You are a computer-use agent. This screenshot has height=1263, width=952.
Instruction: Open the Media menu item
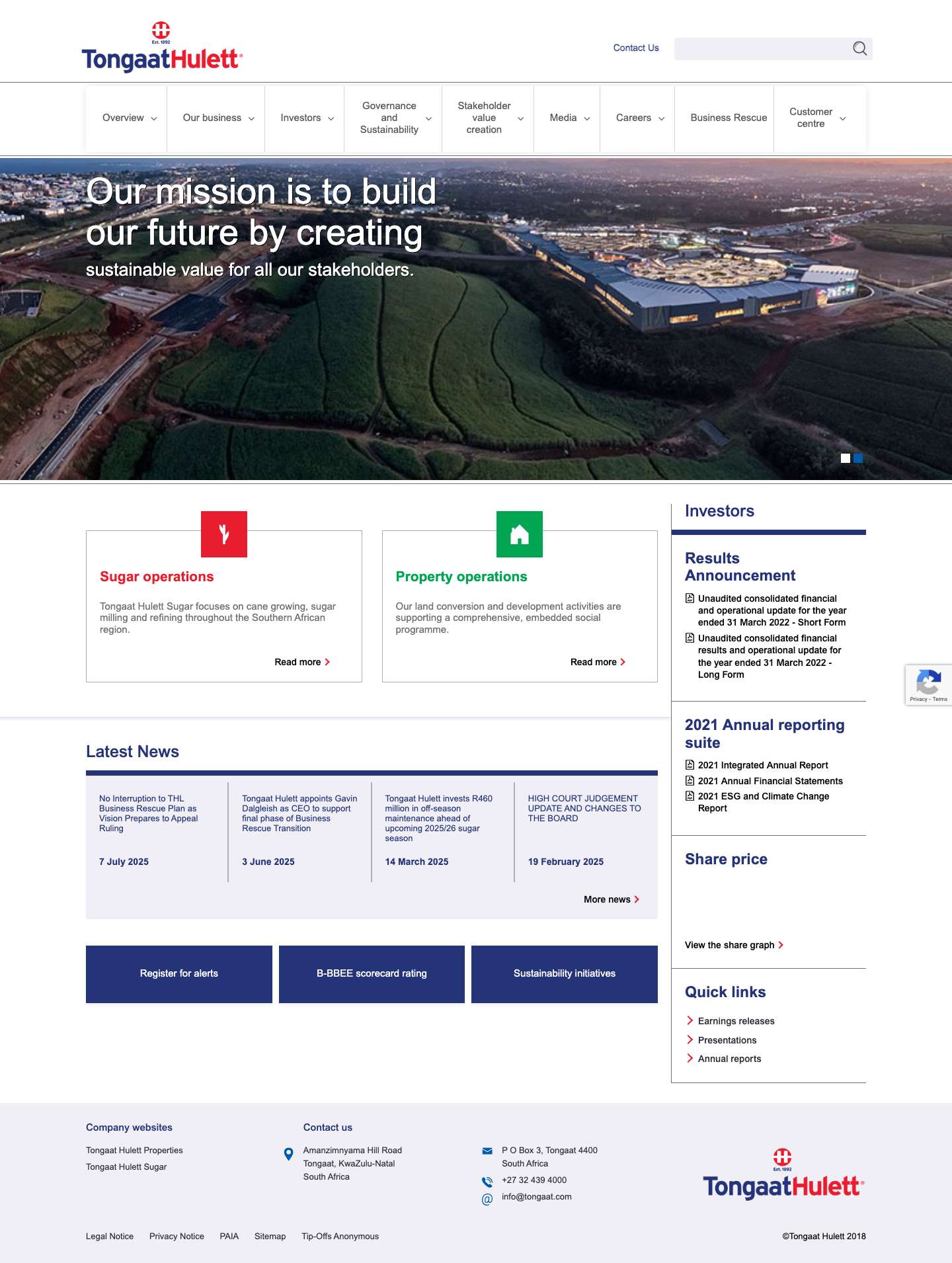(x=563, y=118)
